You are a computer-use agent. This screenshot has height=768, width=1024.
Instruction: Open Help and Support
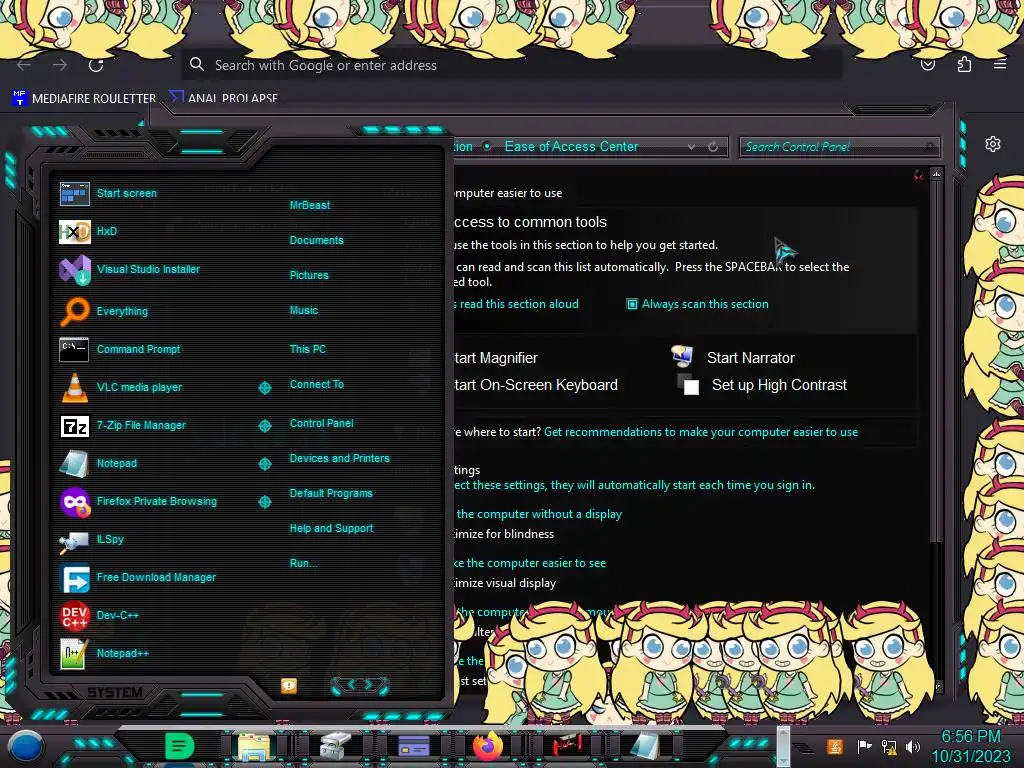click(331, 528)
